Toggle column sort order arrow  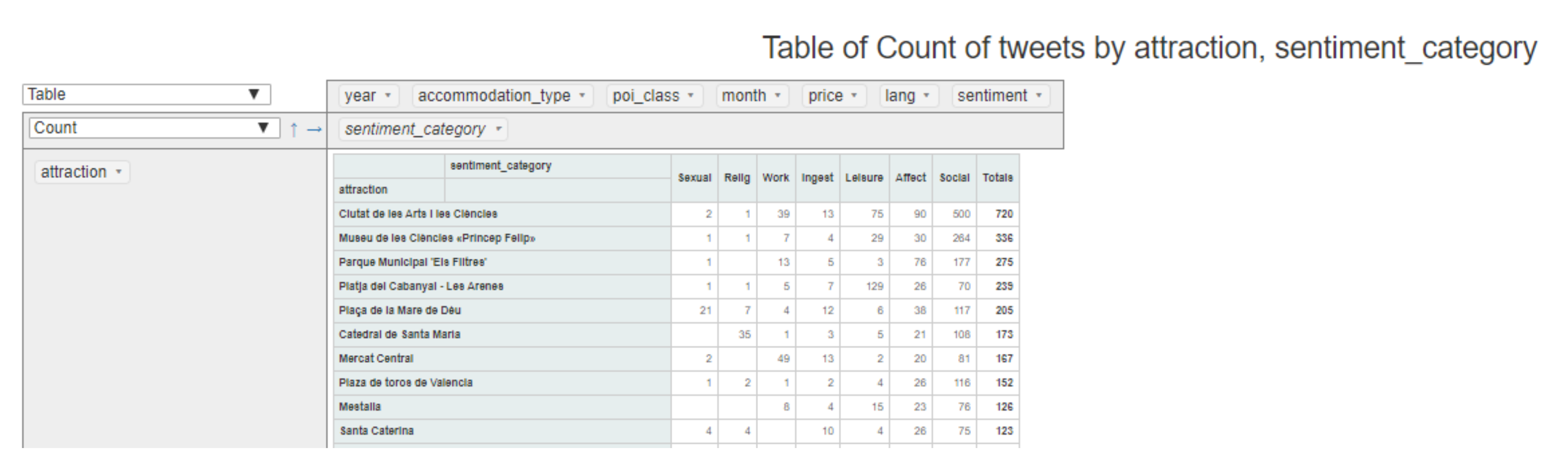pyautogui.click(x=314, y=129)
